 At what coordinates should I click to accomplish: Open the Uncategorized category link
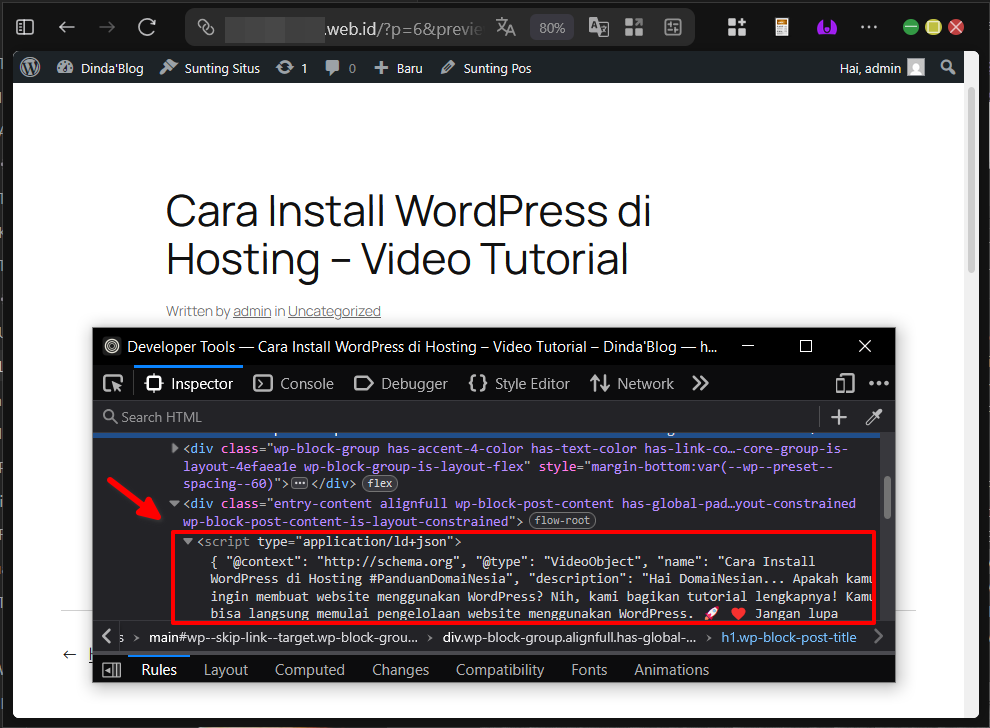pyautogui.click(x=334, y=311)
